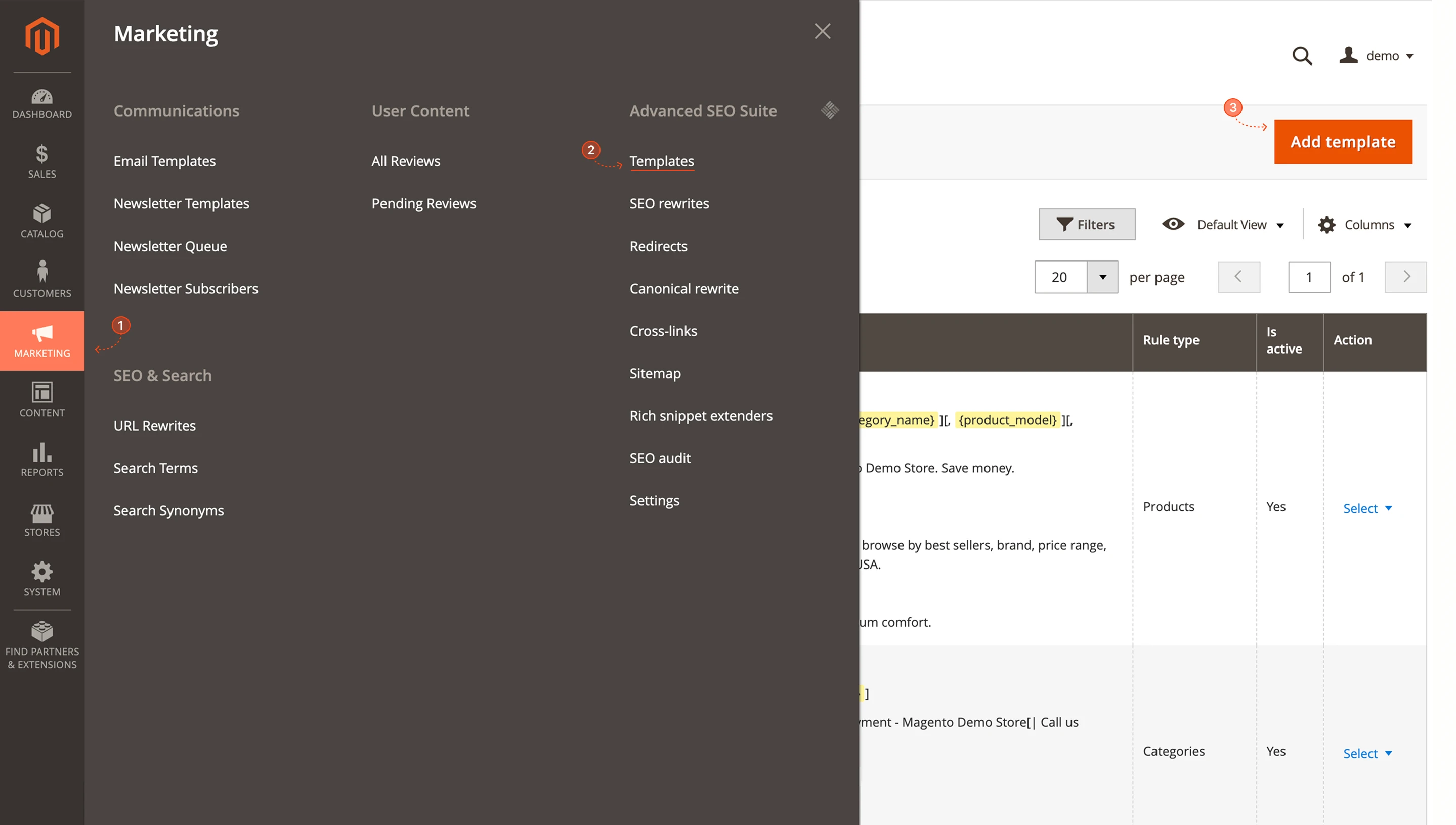Screen dimensions: 1456x825
Task: Open the Stores section
Action: [x=42, y=520]
